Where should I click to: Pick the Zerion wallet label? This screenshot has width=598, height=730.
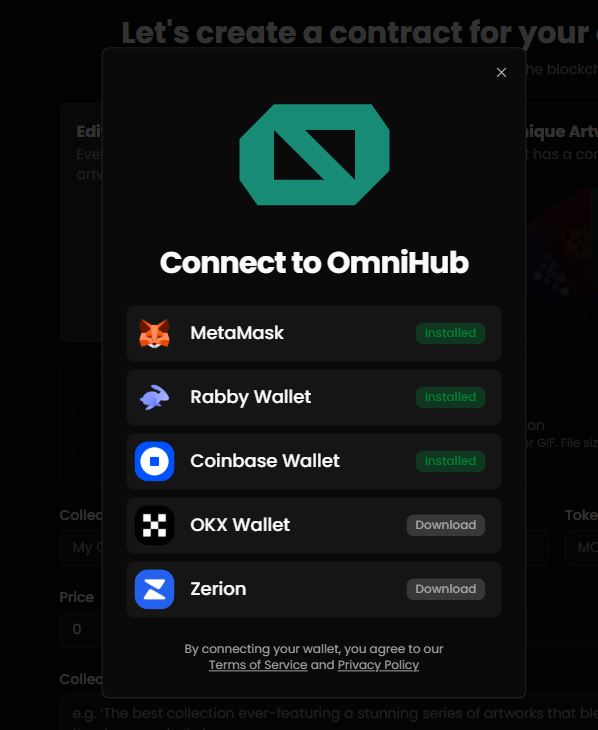218,589
